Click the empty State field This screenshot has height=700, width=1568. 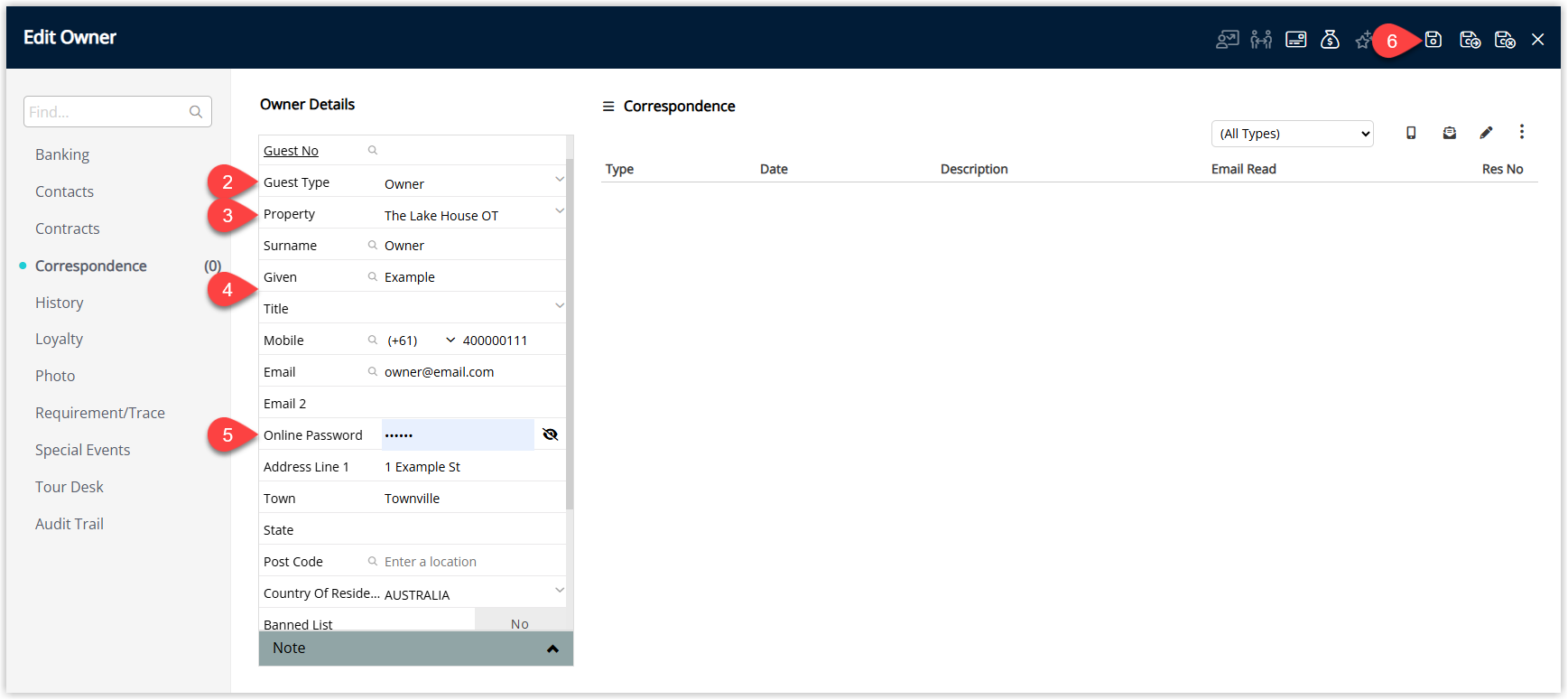click(473, 529)
